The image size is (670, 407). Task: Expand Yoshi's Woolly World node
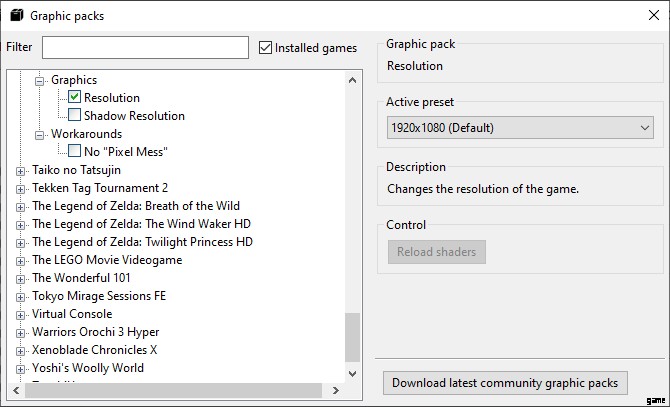coord(20,369)
